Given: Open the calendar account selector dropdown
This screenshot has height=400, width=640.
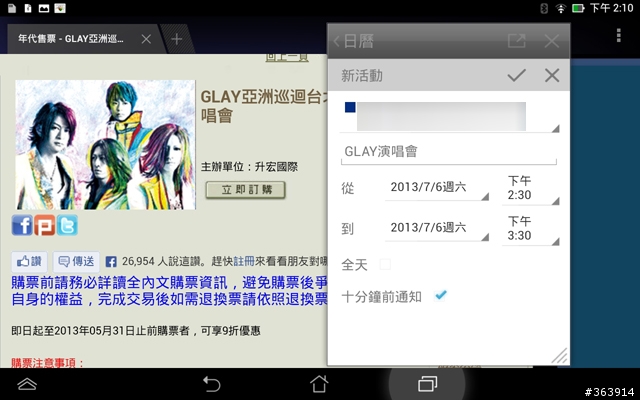Looking at the screenshot, I should [x=449, y=117].
